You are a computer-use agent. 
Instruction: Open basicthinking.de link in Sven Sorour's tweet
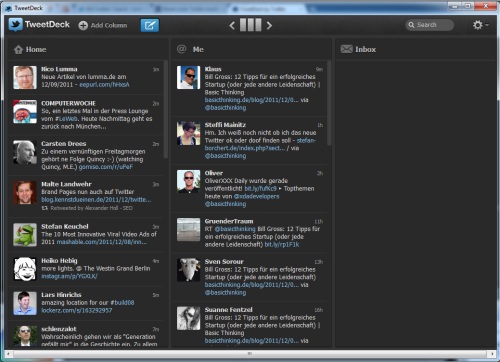[252, 285]
